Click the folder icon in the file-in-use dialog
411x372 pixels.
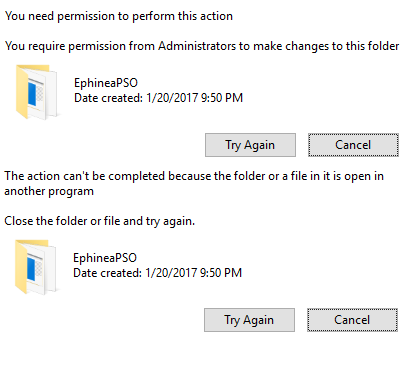coord(36,267)
